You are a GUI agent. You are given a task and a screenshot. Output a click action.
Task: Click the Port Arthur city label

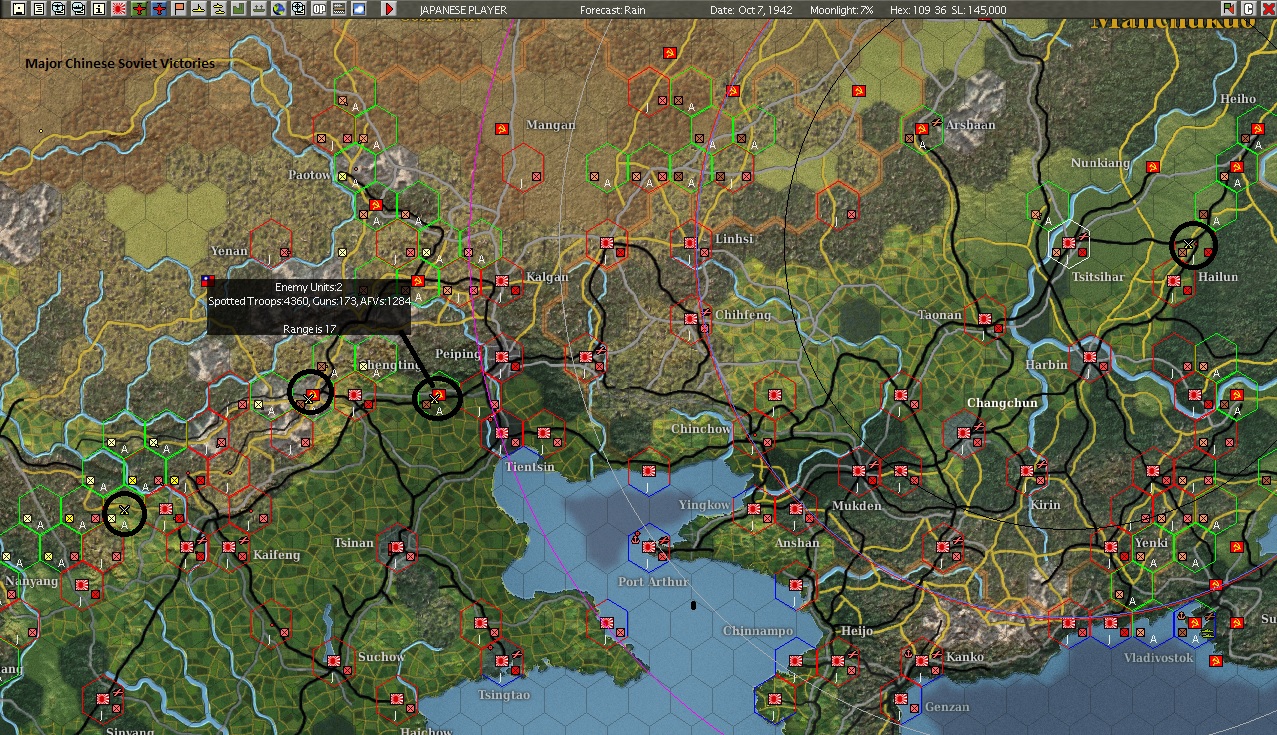click(x=653, y=582)
